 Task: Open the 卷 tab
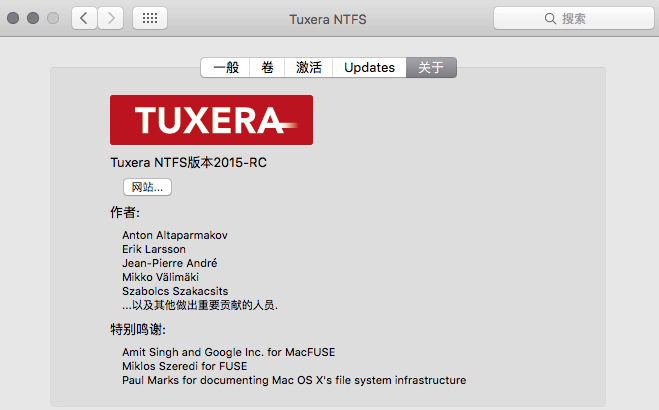(267, 67)
